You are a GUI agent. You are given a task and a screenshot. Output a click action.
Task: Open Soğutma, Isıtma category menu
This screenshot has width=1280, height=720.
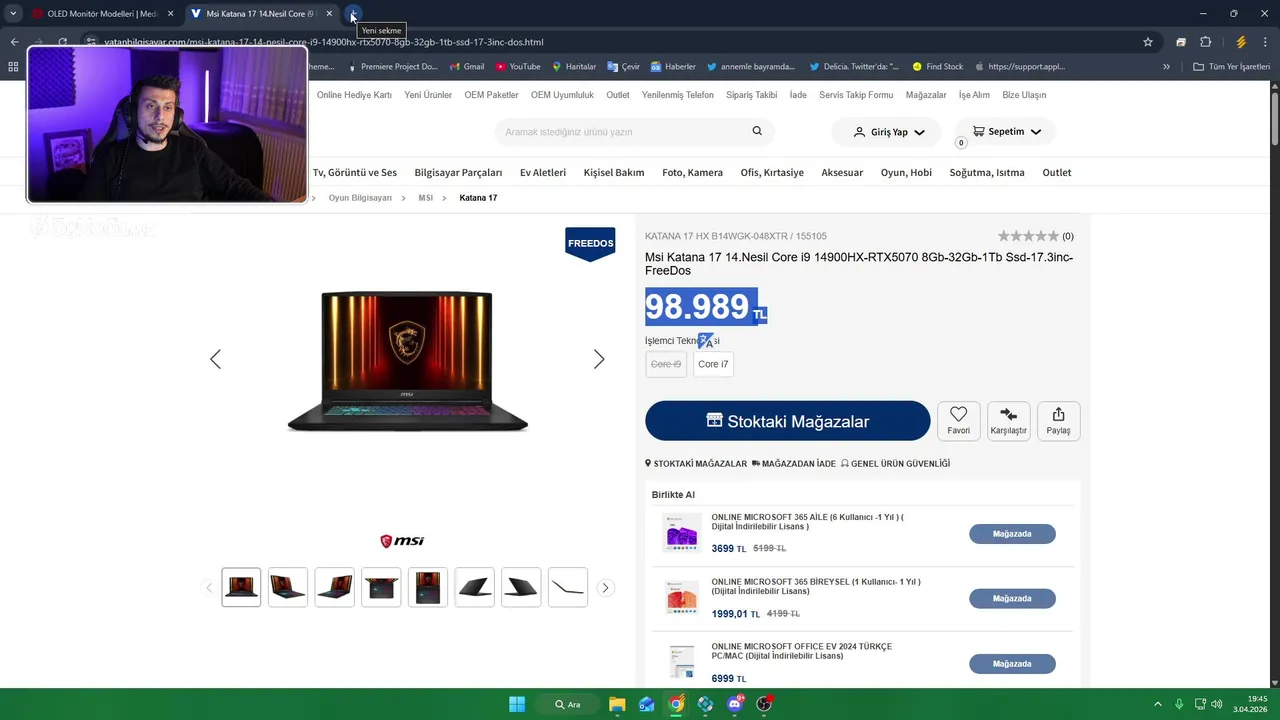pyautogui.click(x=987, y=173)
